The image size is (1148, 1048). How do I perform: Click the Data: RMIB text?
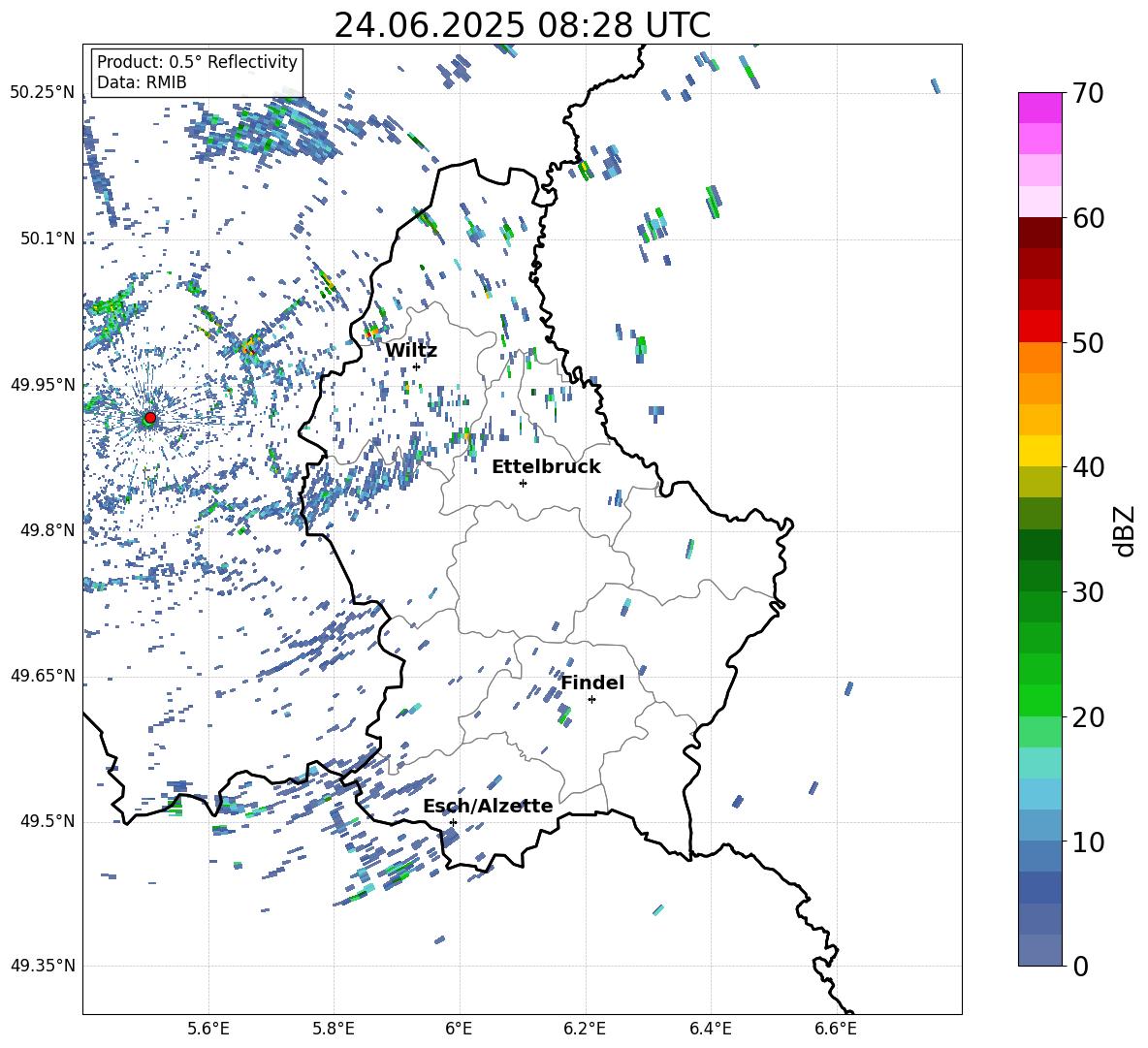coord(142,82)
